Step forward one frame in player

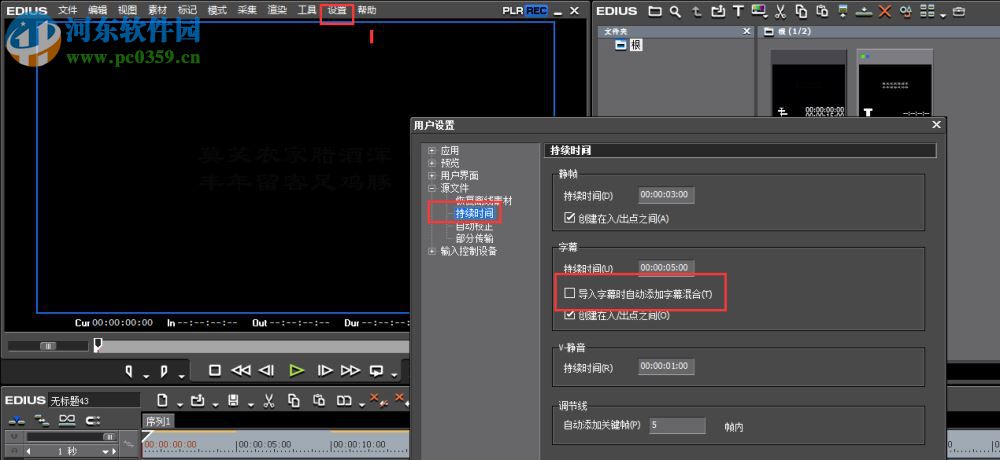(x=325, y=371)
